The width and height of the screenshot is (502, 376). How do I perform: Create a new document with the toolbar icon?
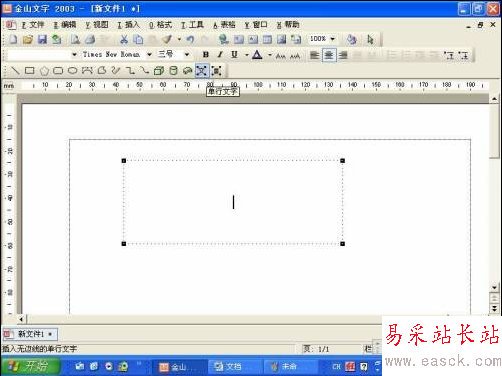pyautogui.click(x=13, y=39)
